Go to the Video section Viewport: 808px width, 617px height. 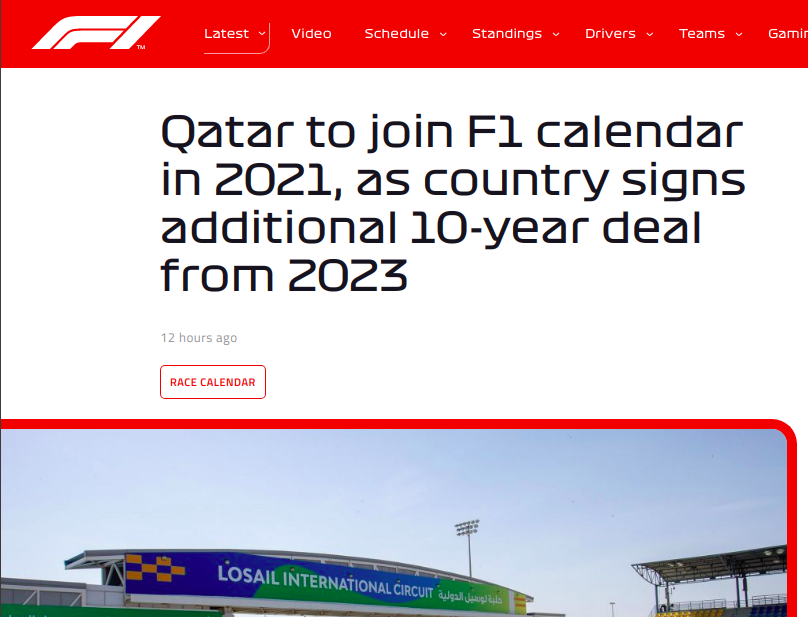(x=311, y=34)
